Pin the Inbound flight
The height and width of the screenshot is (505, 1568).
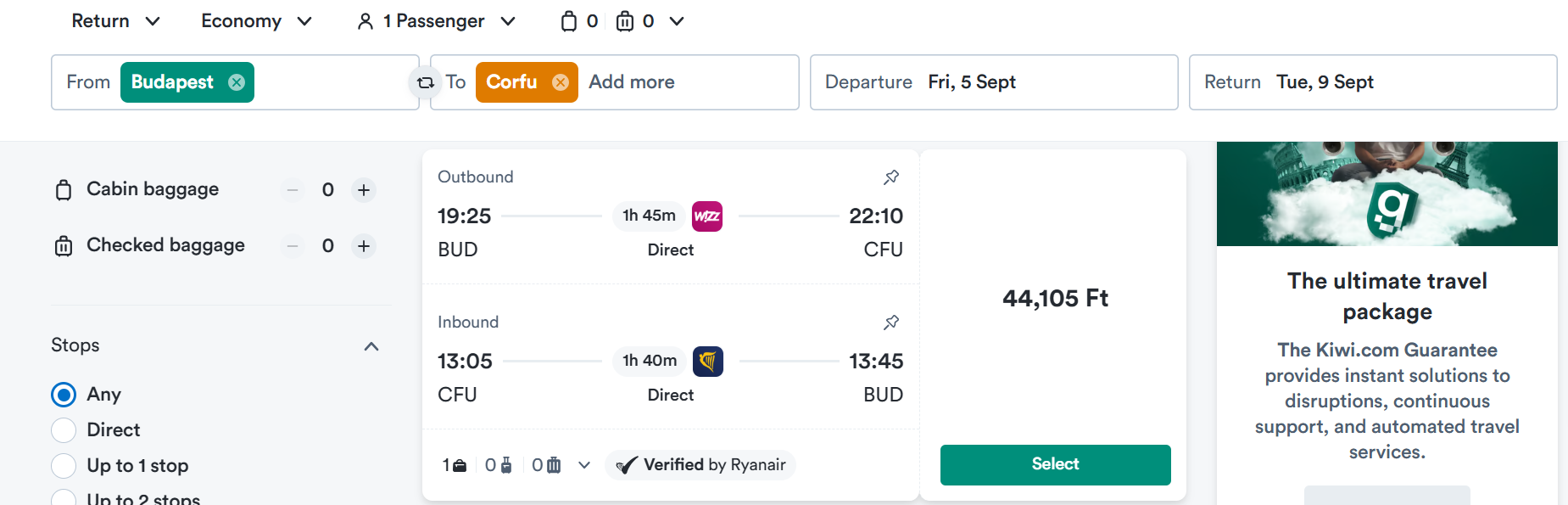point(891,323)
